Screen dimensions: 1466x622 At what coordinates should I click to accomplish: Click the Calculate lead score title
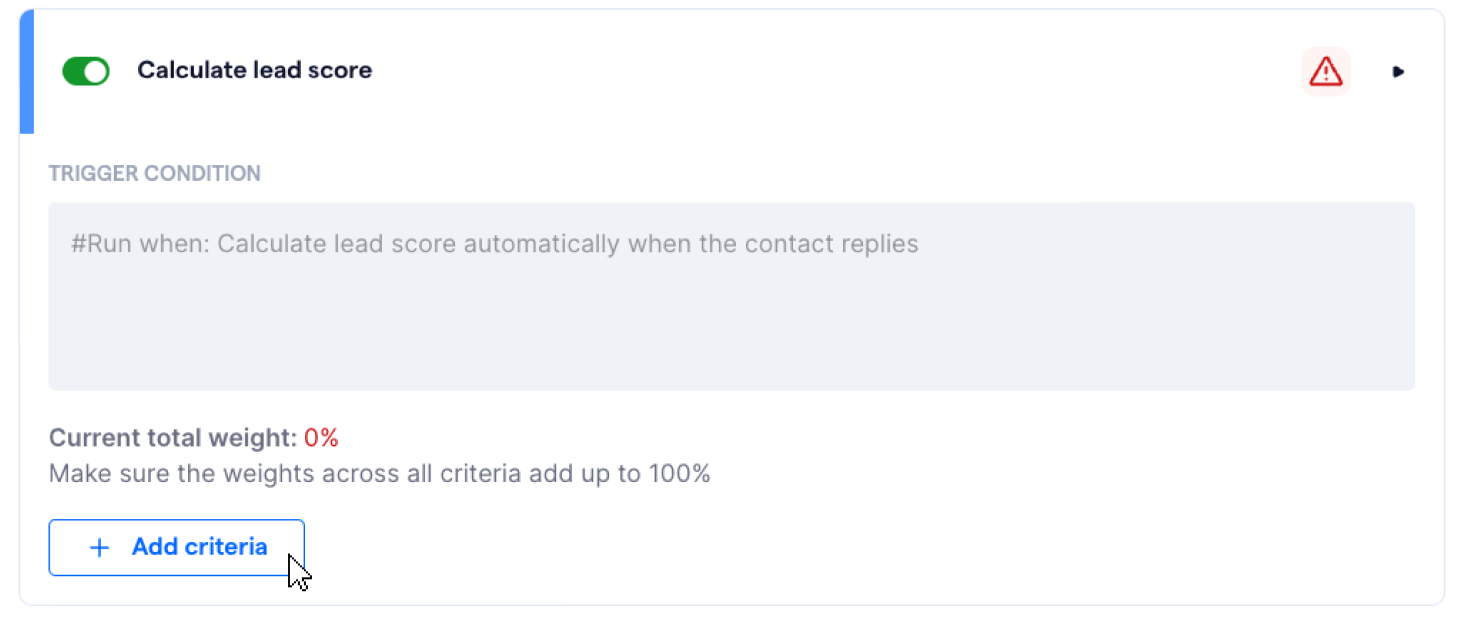pyautogui.click(x=254, y=71)
